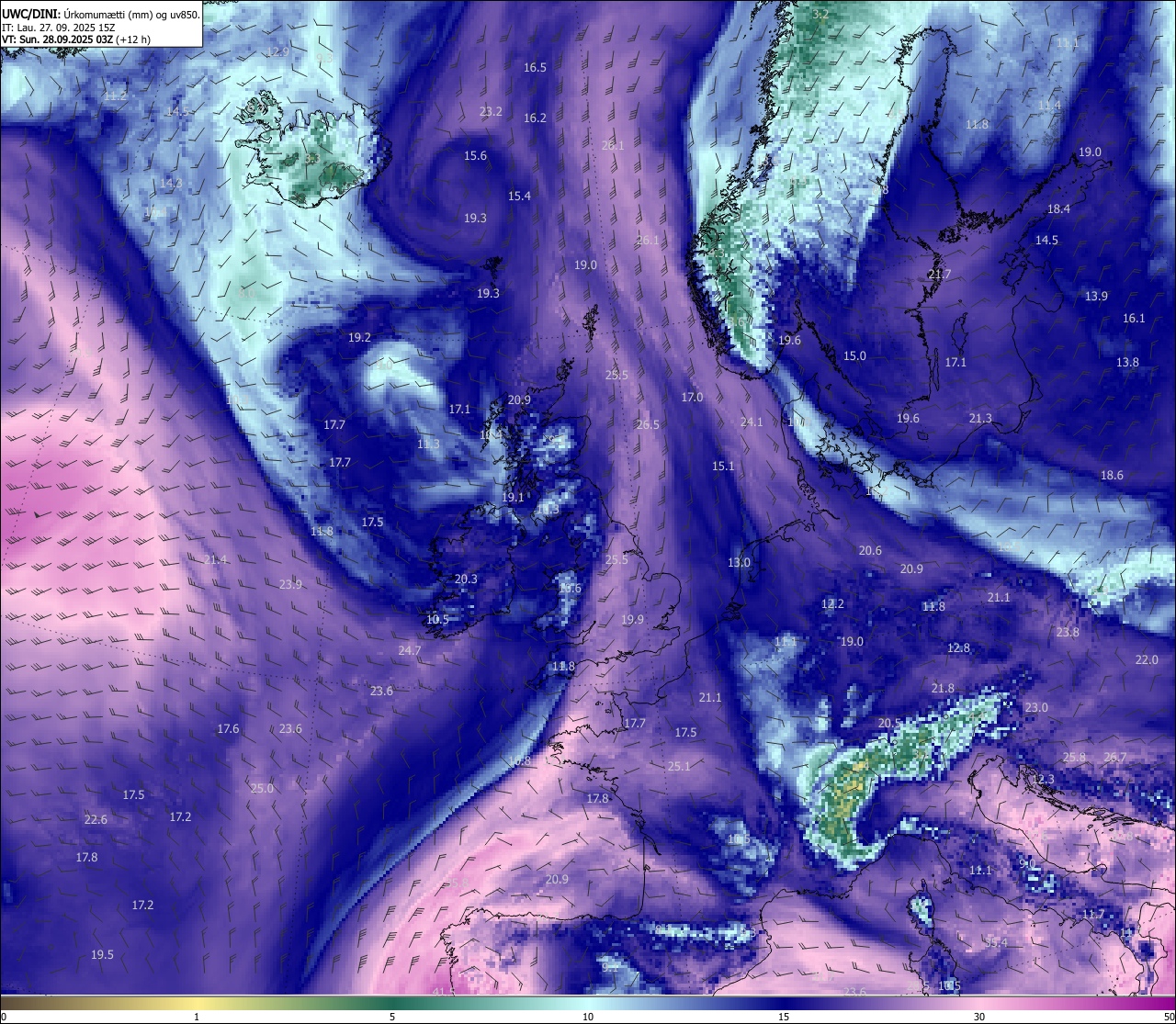
Task: Click the colour scale tick label 30
Action: [x=979, y=1017]
